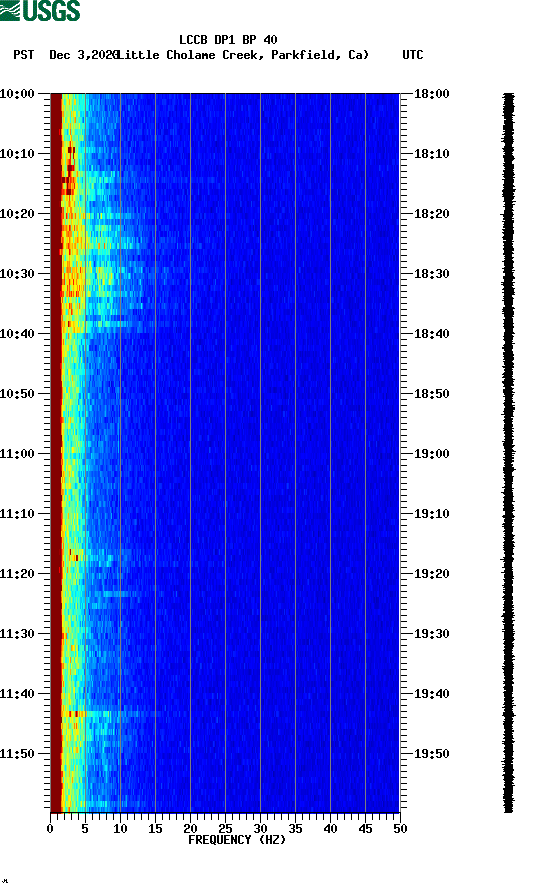Click the '10:50' PST time label

pos(17,394)
